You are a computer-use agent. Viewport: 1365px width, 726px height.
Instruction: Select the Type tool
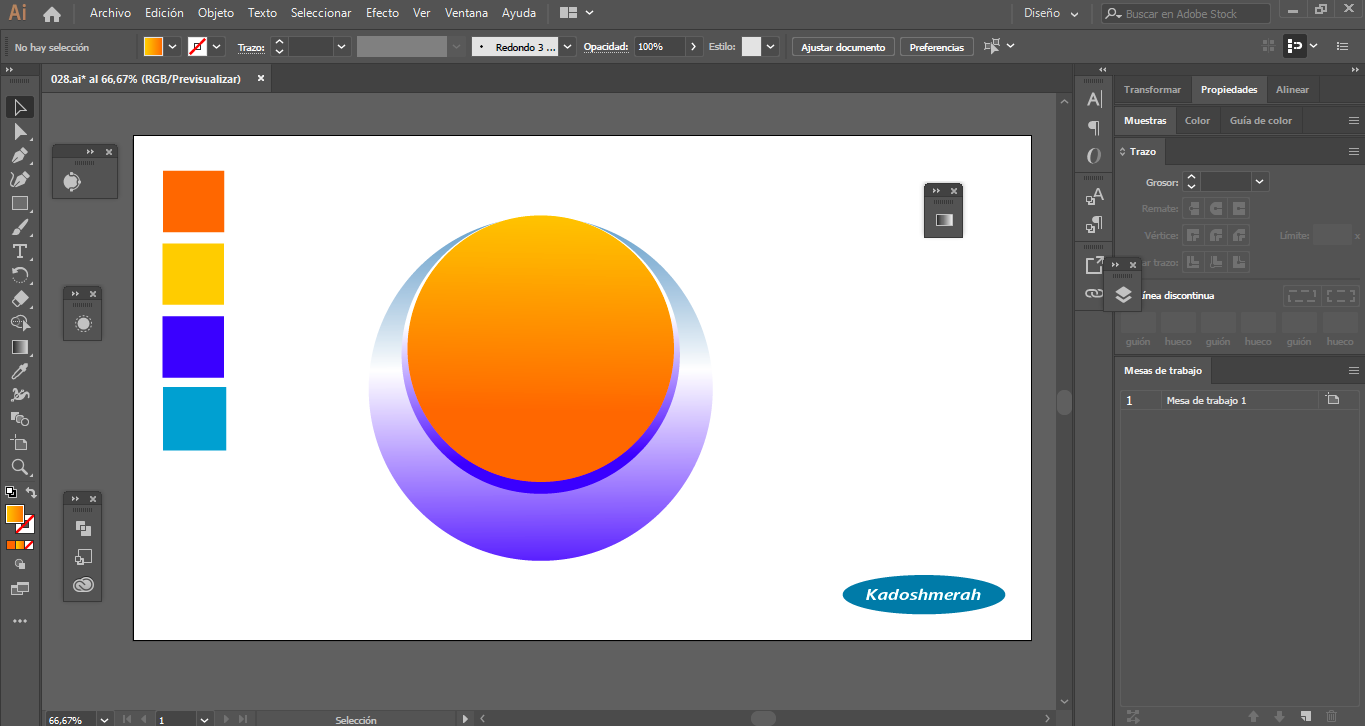coord(20,251)
